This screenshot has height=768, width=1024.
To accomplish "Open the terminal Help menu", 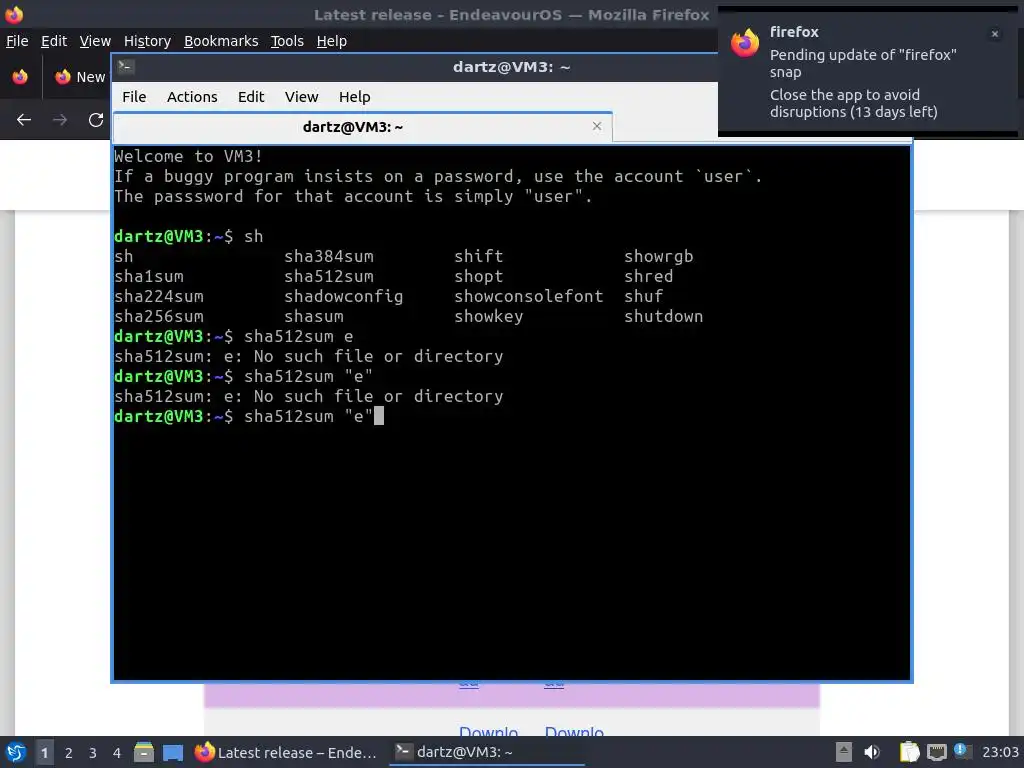I will [355, 97].
